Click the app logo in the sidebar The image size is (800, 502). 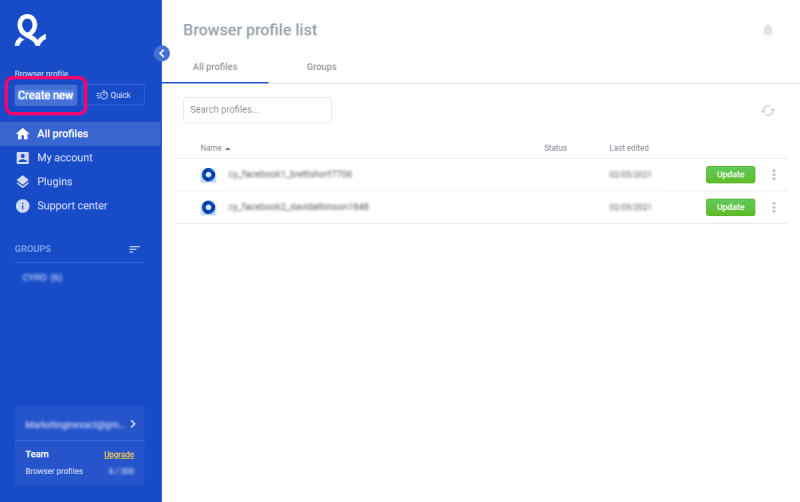coord(31,32)
